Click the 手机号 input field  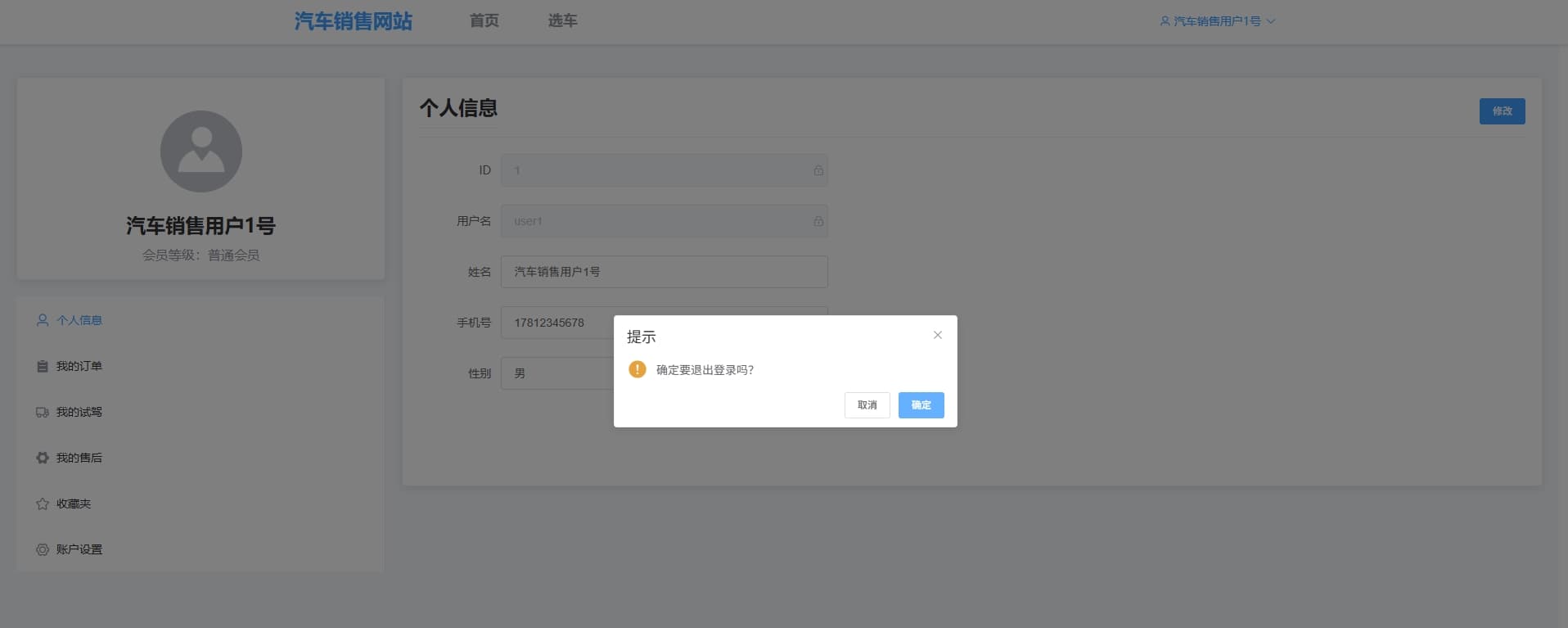(556, 323)
